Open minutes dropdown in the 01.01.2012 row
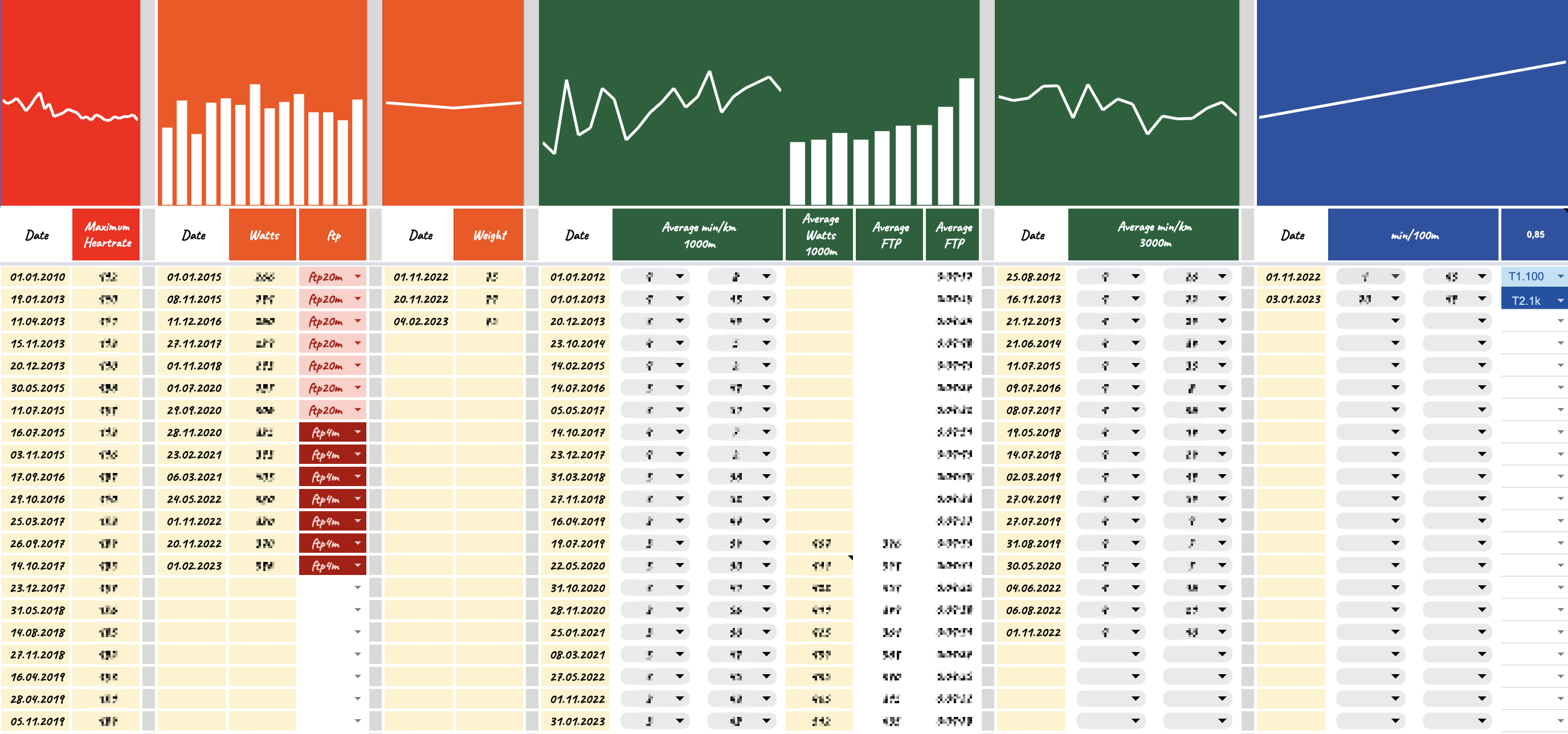 point(680,277)
